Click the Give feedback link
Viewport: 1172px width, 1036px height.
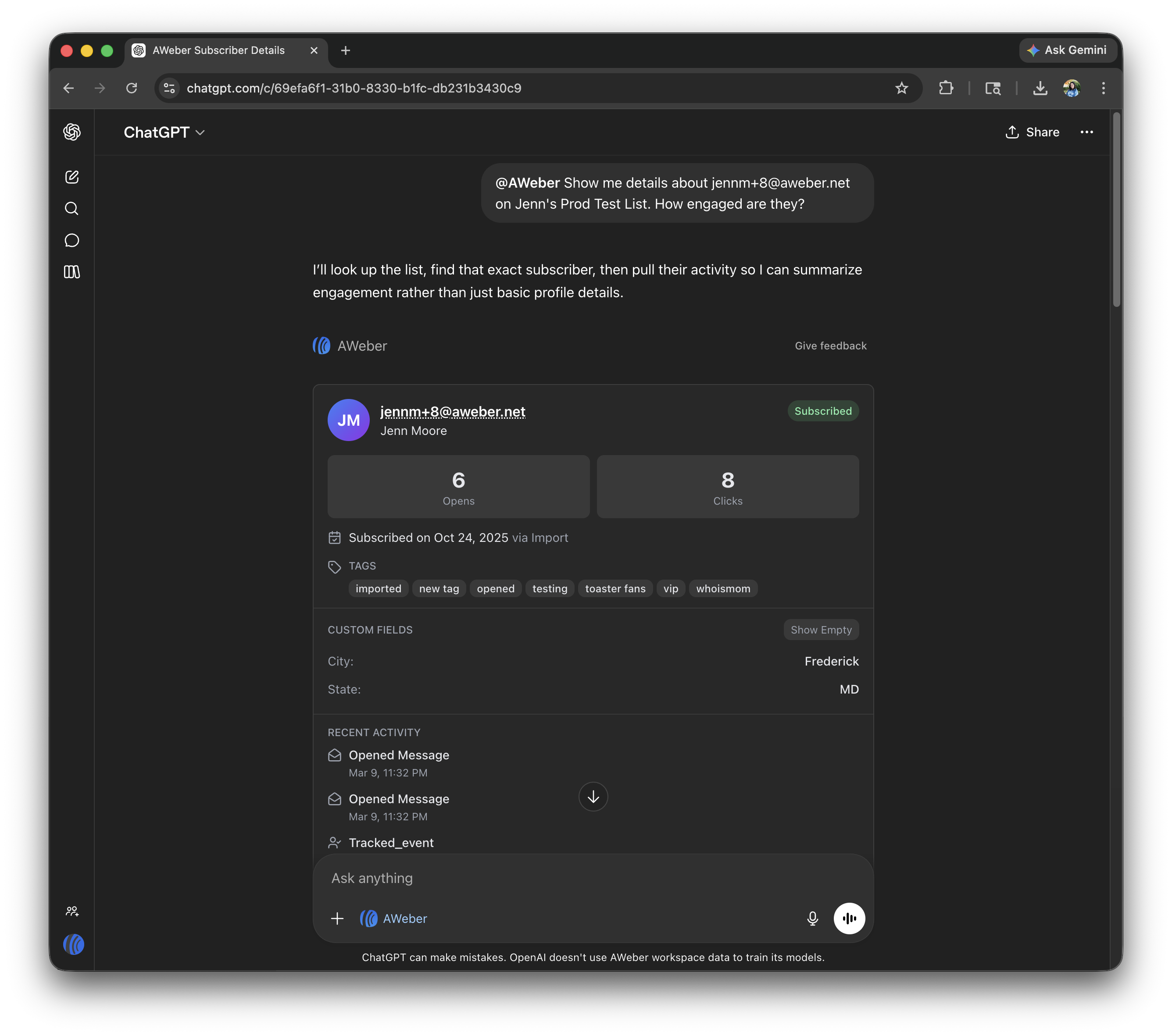[x=830, y=345]
